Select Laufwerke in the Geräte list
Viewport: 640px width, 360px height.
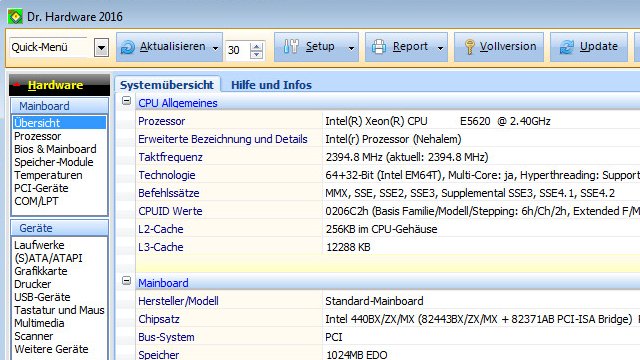[x=39, y=245]
